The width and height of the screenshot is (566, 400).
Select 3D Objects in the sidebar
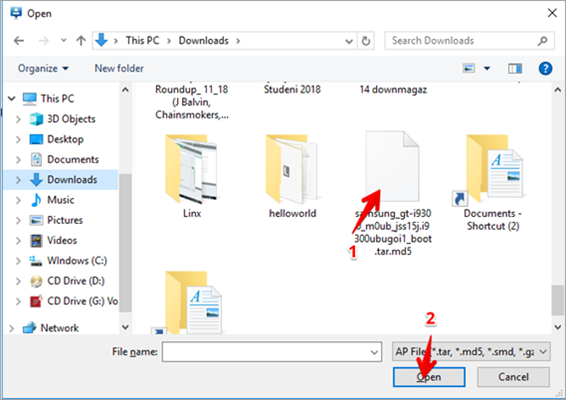coord(71,119)
